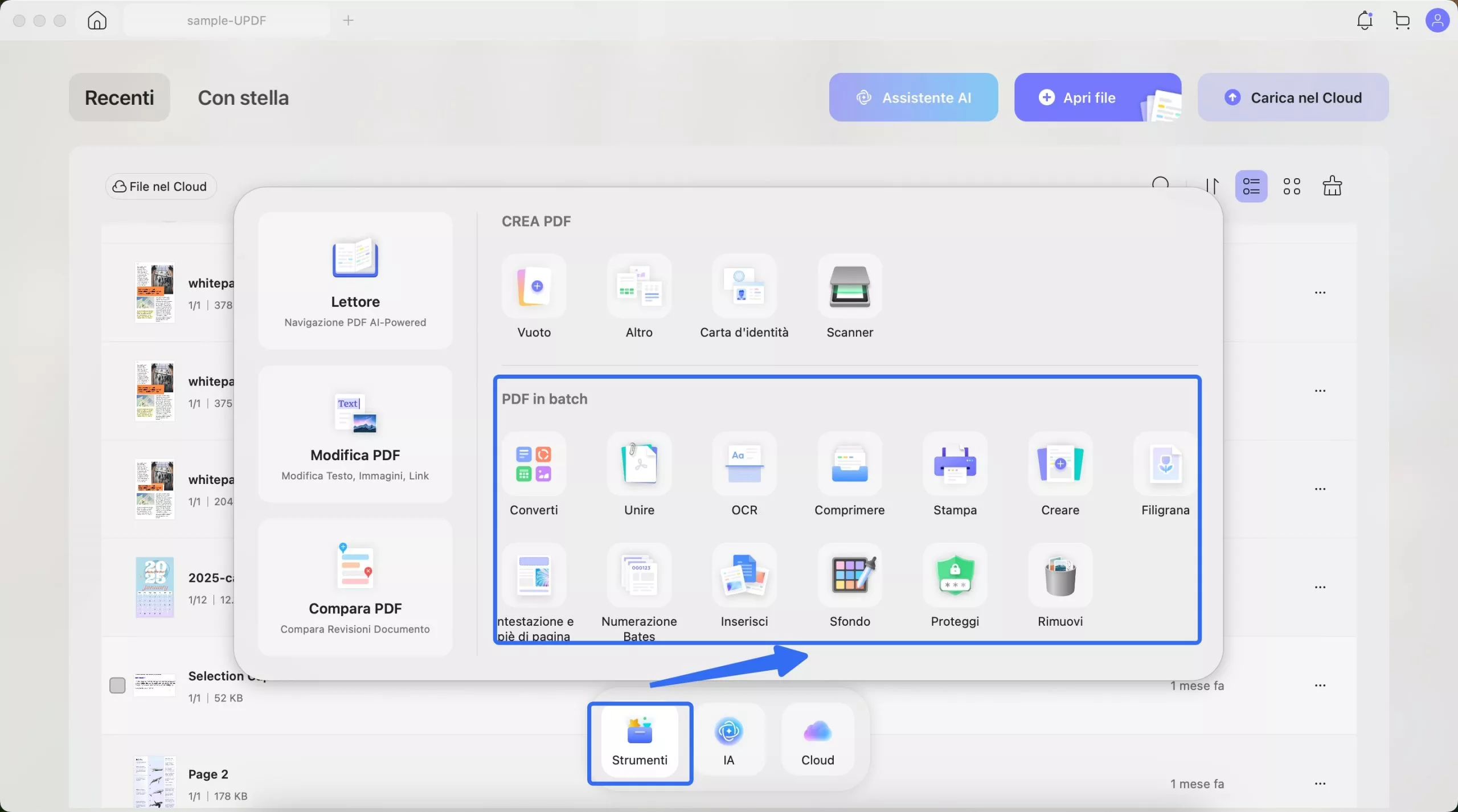Image resolution: width=1458 pixels, height=812 pixels.
Task: Select the batch OCR icon
Action: tap(744, 464)
